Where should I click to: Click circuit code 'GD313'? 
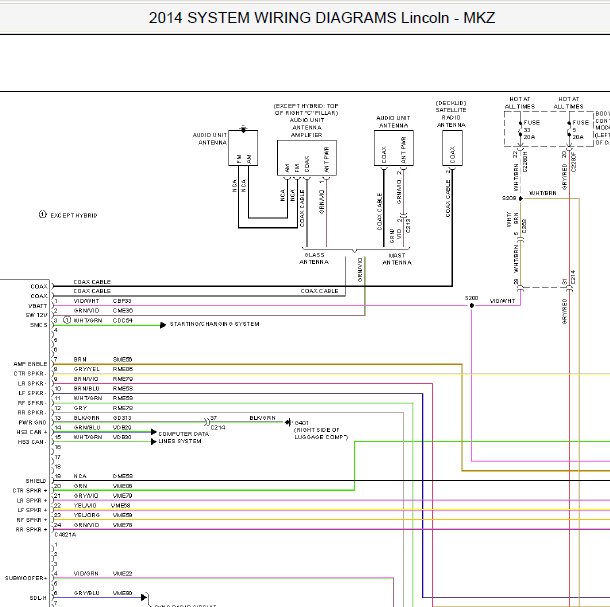(x=122, y=418)
